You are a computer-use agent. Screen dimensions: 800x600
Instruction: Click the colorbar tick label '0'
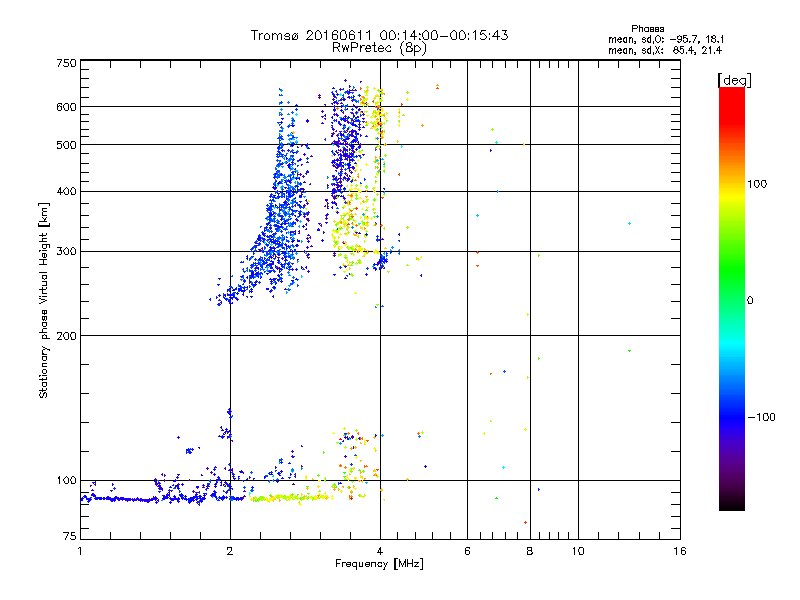750,301
